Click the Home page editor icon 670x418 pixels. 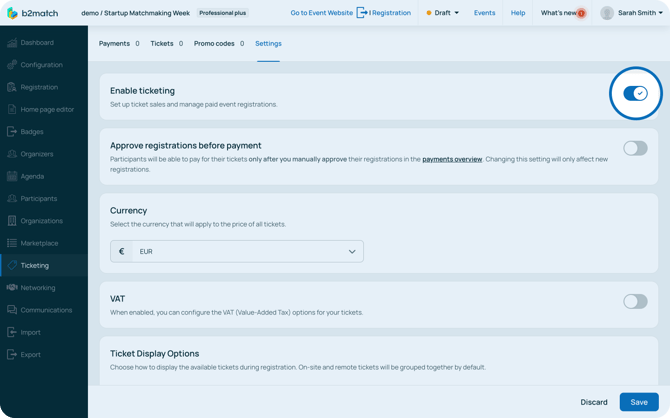[12, 109]
